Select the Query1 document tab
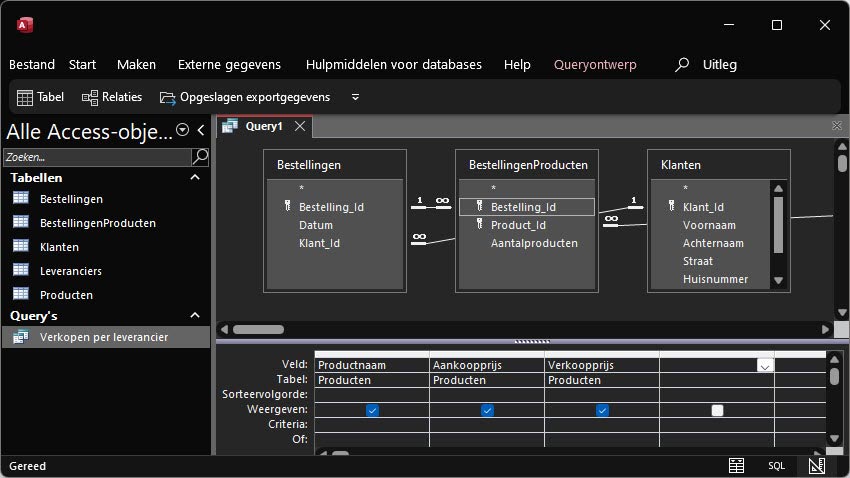The width and height of the screenshot is (850, 478). point(263,126)
